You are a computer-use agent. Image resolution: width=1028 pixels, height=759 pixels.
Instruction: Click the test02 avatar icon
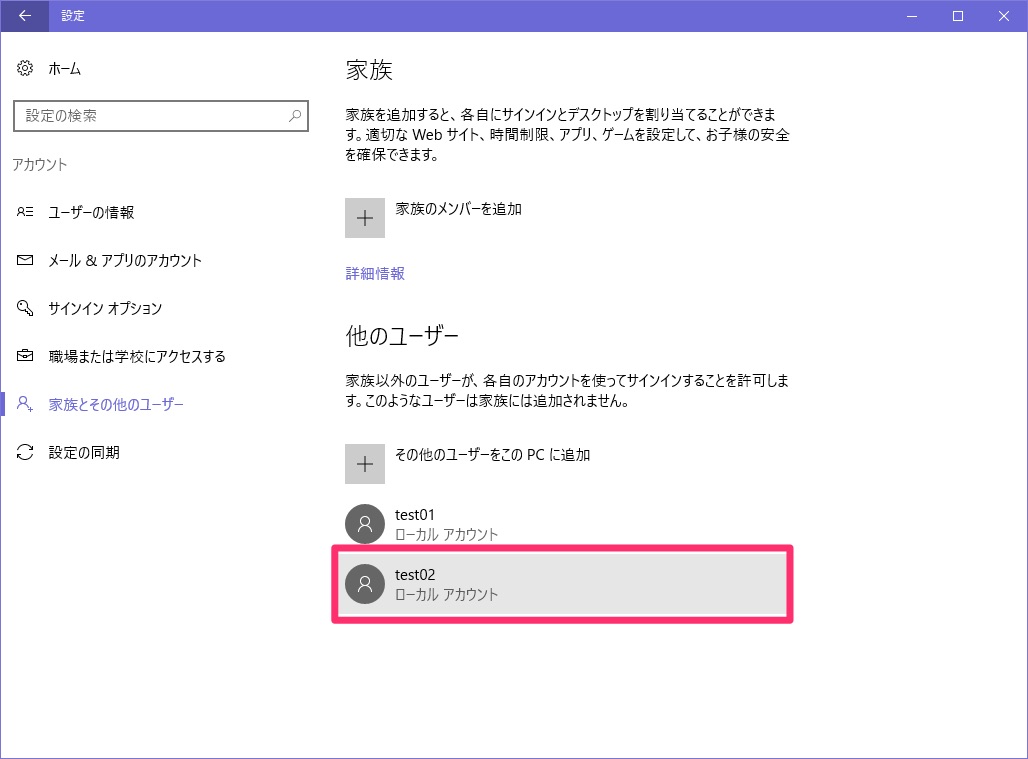pos(365,584)
